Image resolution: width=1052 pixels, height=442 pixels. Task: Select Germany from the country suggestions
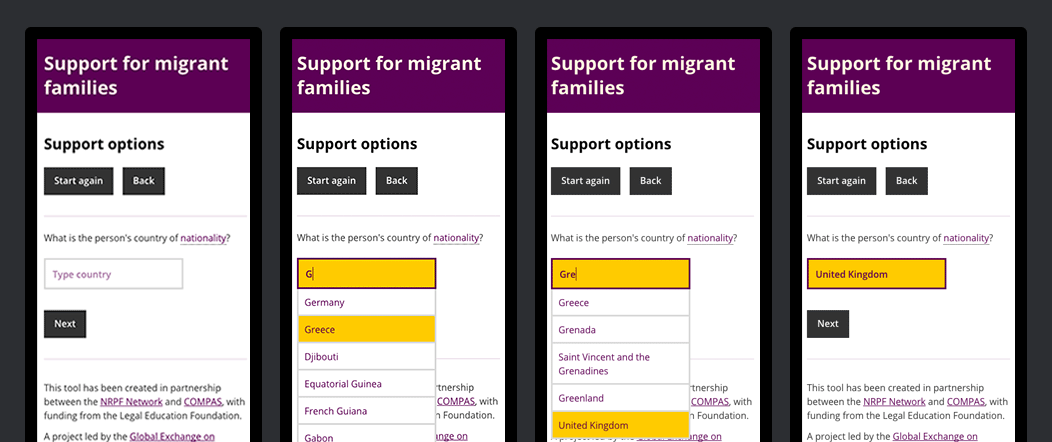[x=366, y=302]
